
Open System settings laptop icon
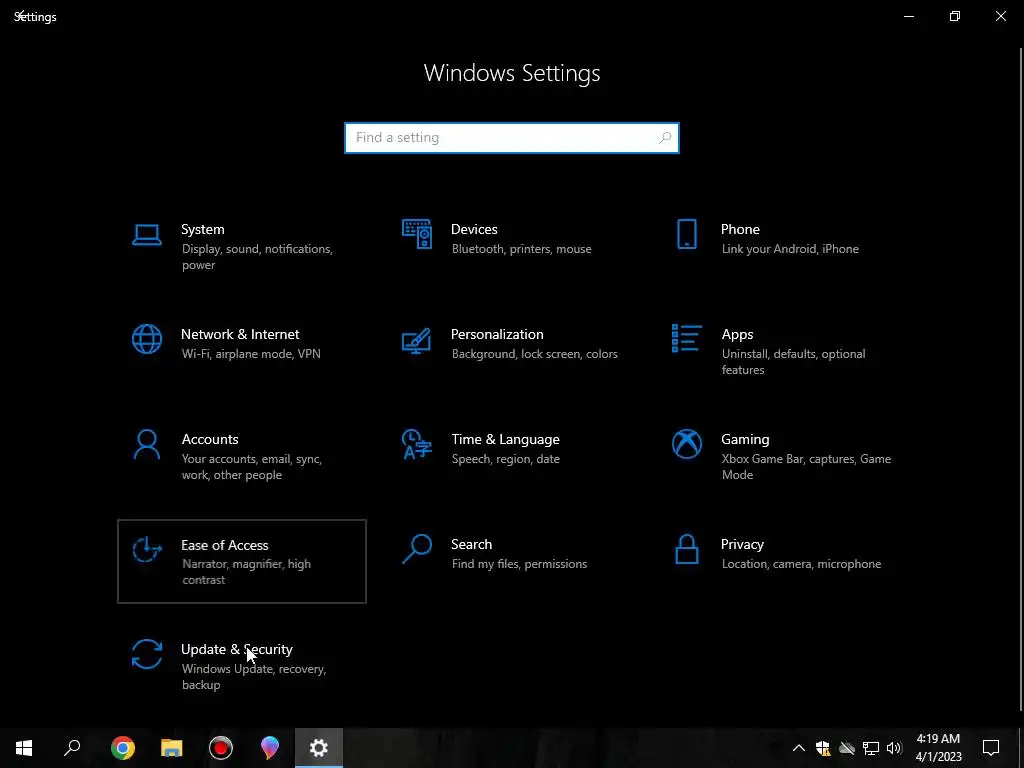point(146,235)
